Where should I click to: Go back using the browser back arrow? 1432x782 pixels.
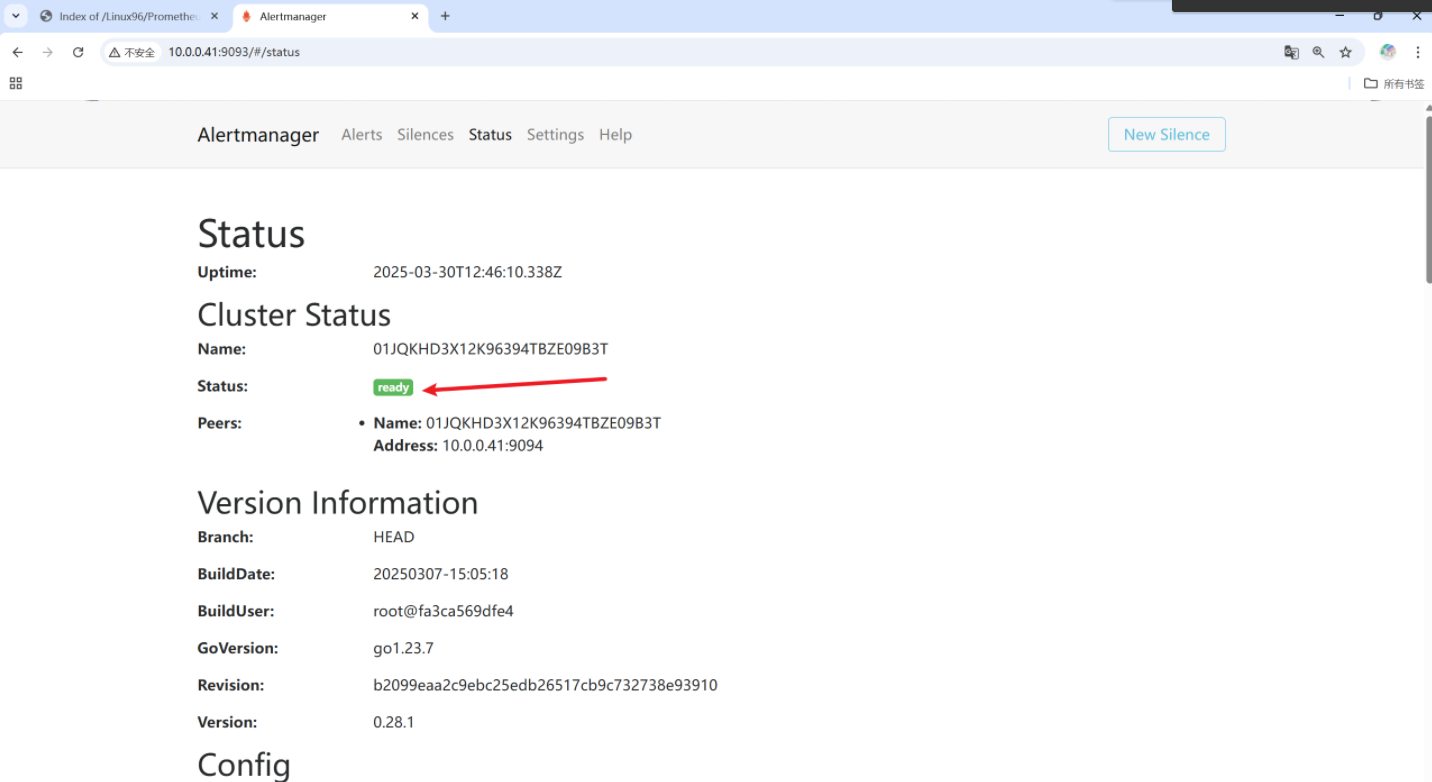point(17,52)
